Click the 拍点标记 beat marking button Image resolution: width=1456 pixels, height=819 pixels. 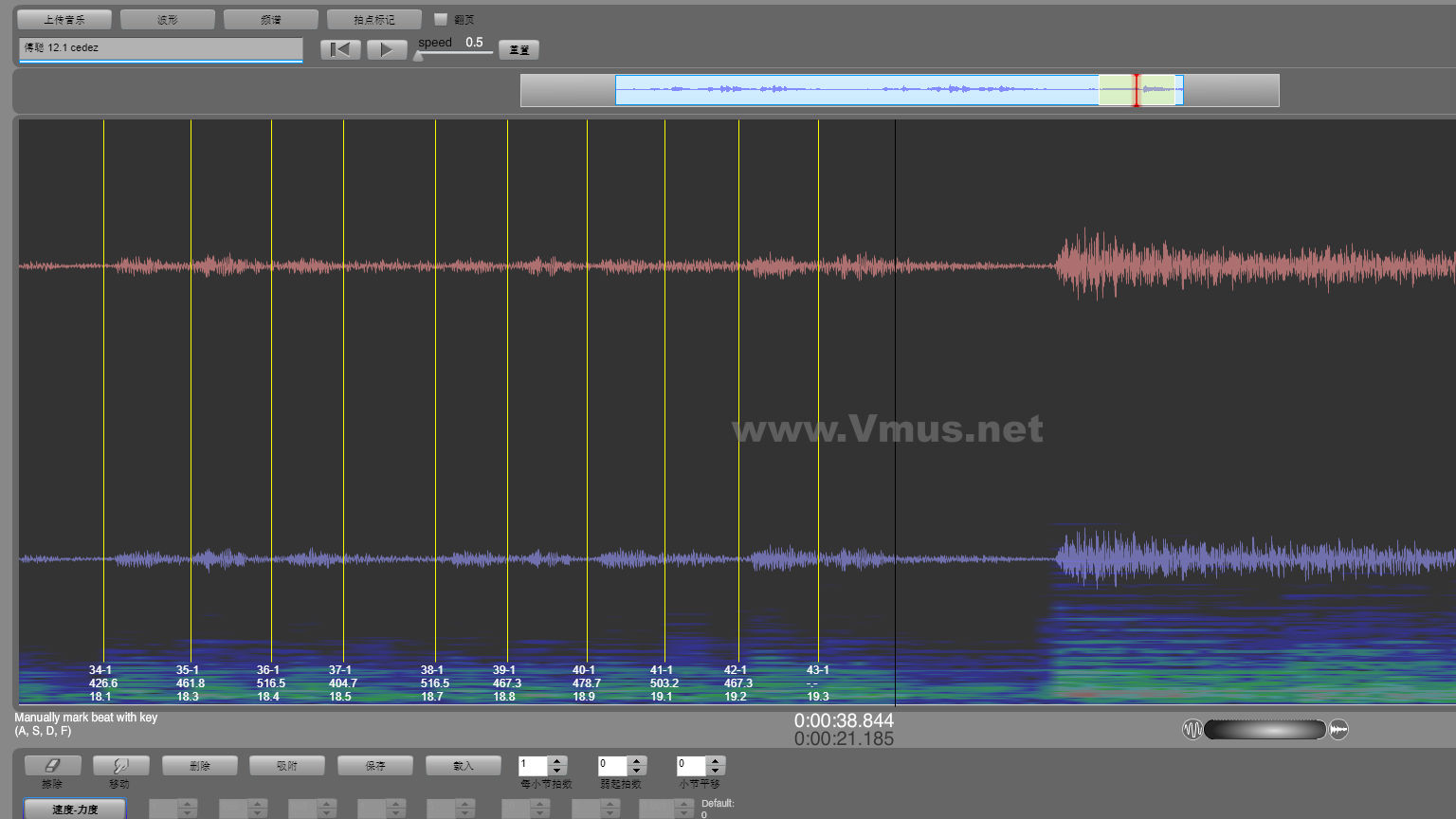(374, 19)
